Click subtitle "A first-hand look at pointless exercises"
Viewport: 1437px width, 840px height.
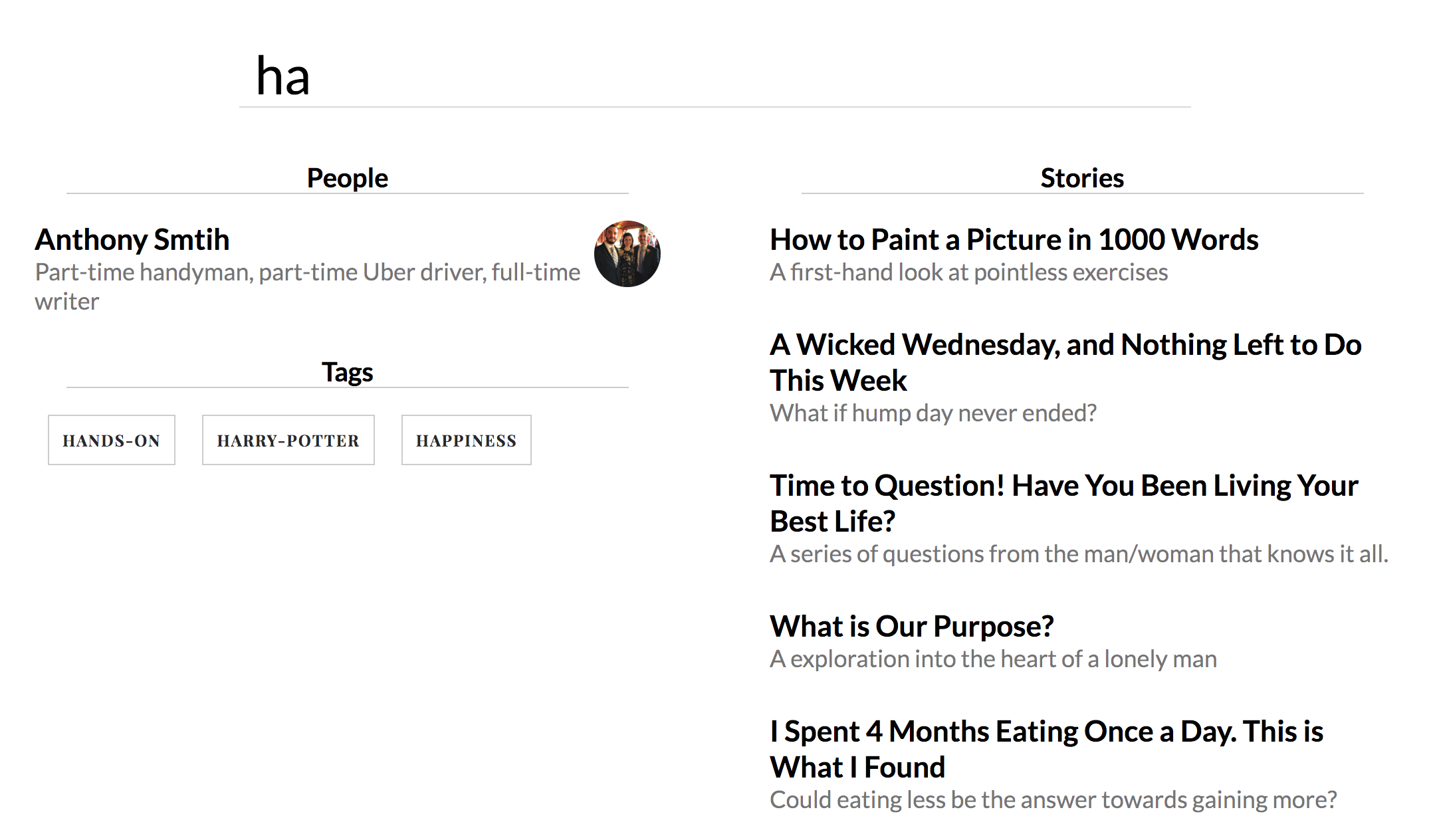[x=968, y=272]
